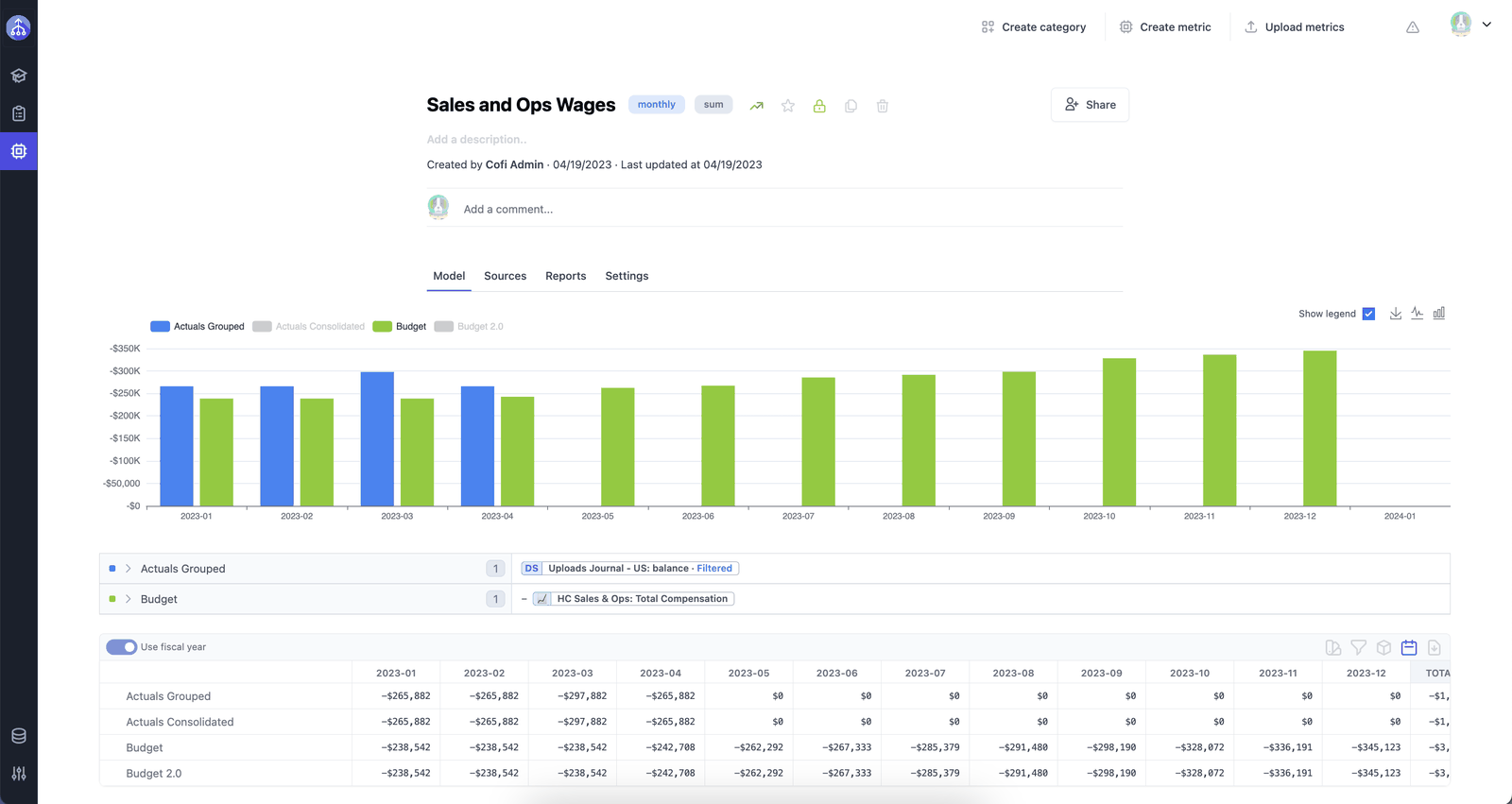Expand the Budget row chevron
This screenshot has width=1512, height=804.
click(x=129, y=599)
